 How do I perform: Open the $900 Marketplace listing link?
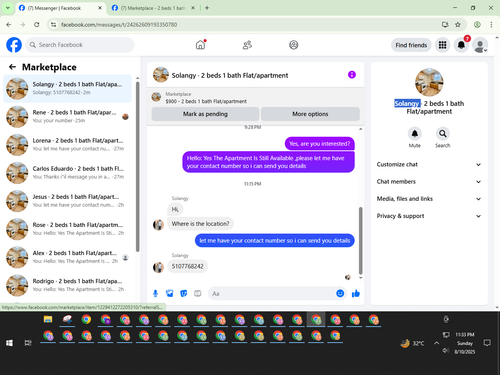[x=206, y=101]
